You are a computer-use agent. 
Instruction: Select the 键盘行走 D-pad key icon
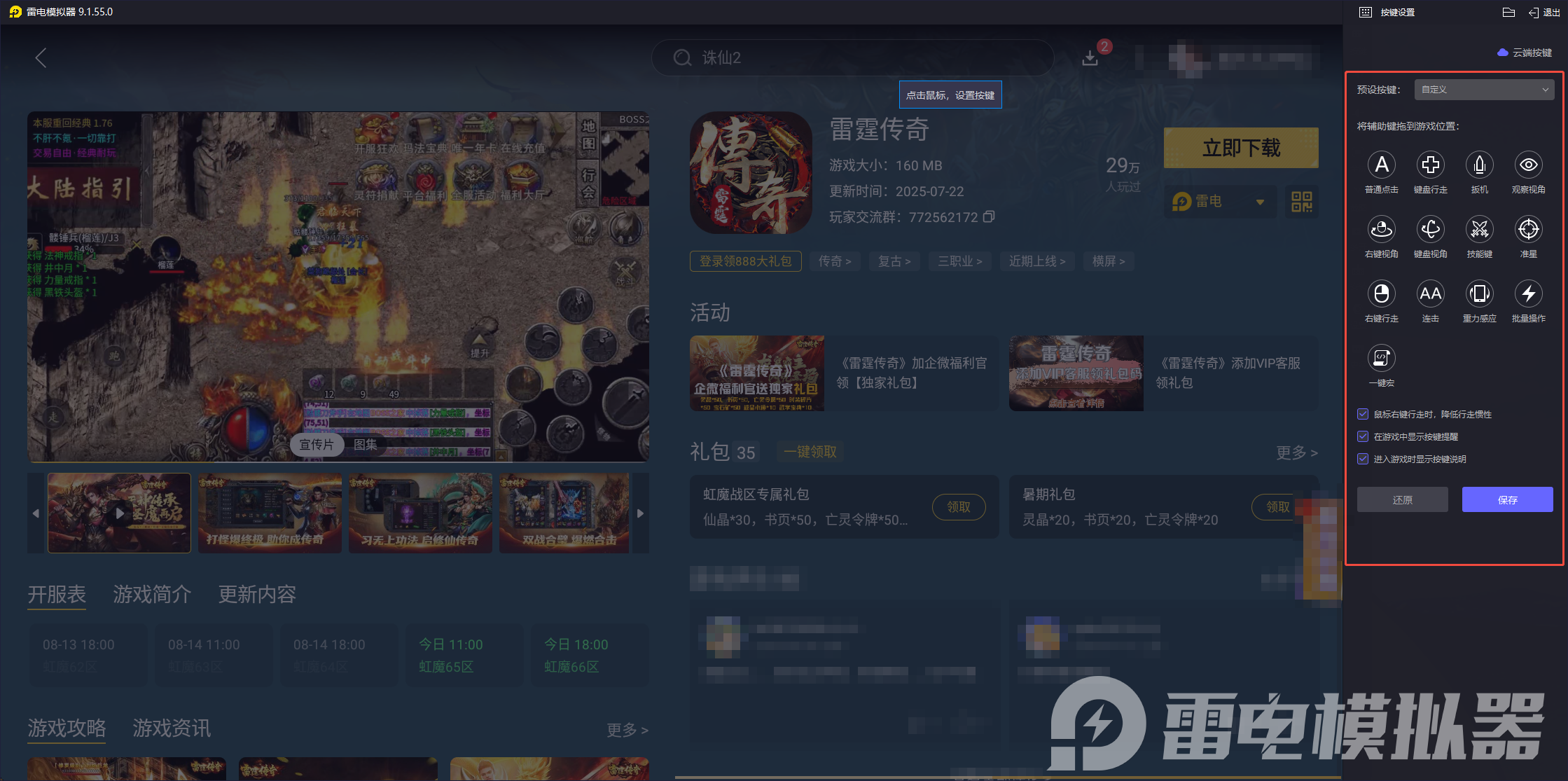point(1430,165)
